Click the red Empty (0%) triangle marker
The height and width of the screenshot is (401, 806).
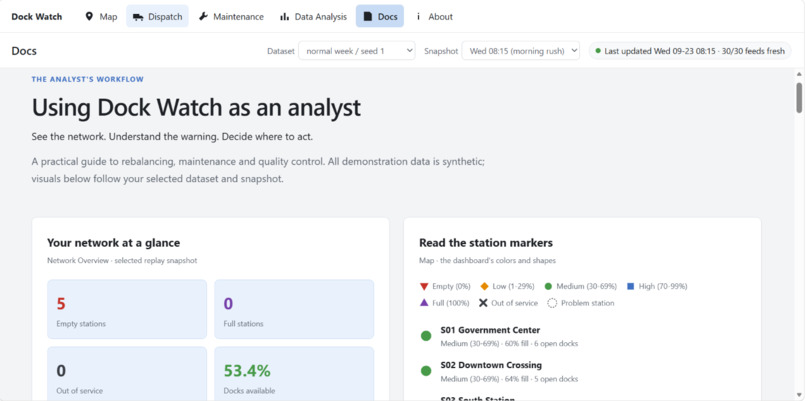pyautogui.click(x=424, y=286)
